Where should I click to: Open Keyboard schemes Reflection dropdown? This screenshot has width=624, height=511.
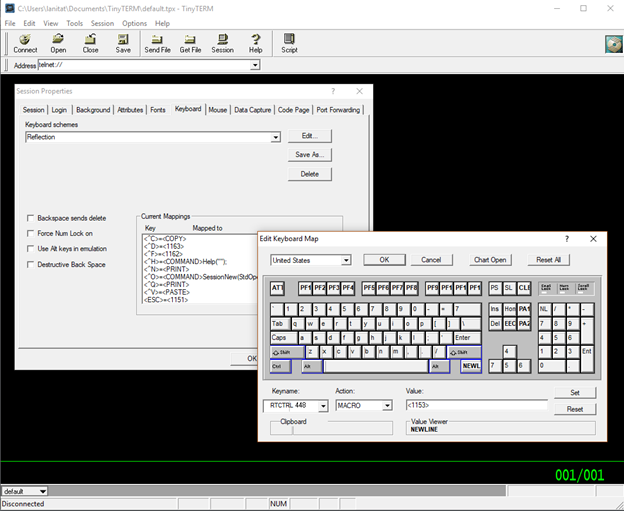pos(275,137)
